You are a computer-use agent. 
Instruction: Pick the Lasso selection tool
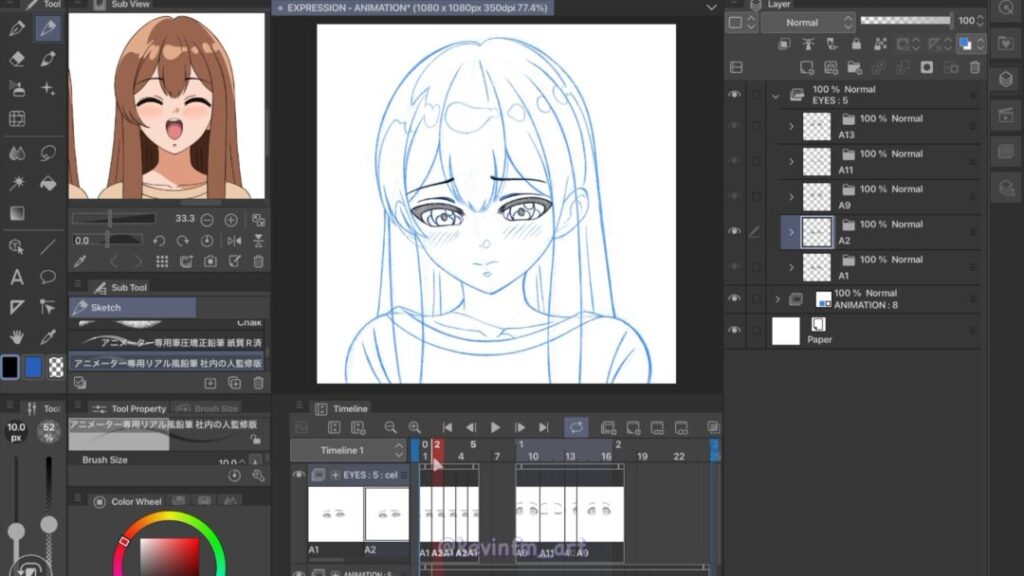coord(47,153)
